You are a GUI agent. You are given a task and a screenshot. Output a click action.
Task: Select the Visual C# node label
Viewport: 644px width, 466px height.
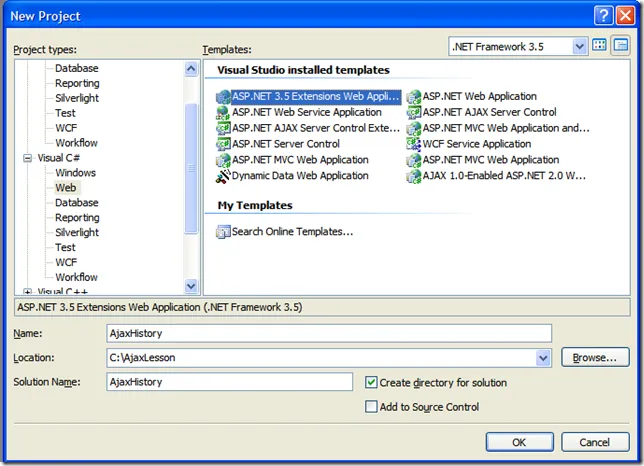pyautogui.click(x=59, y=158)
